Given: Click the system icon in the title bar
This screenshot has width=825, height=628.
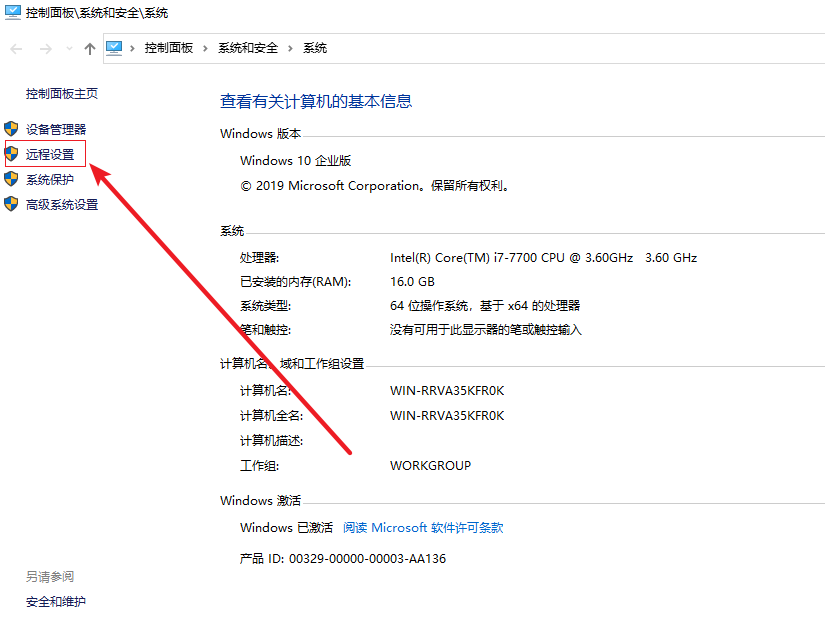Looking at the screenshot, I should tap(12, 13).
